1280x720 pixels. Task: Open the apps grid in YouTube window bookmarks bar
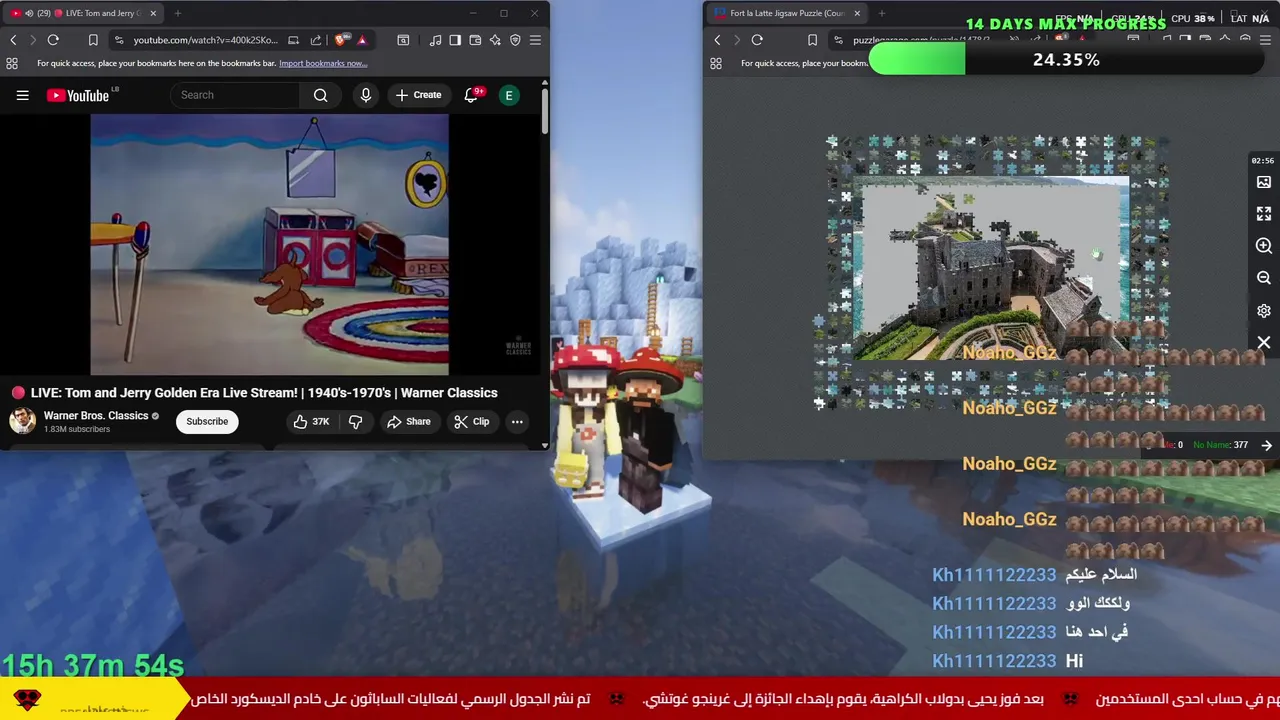pos(12,63)
